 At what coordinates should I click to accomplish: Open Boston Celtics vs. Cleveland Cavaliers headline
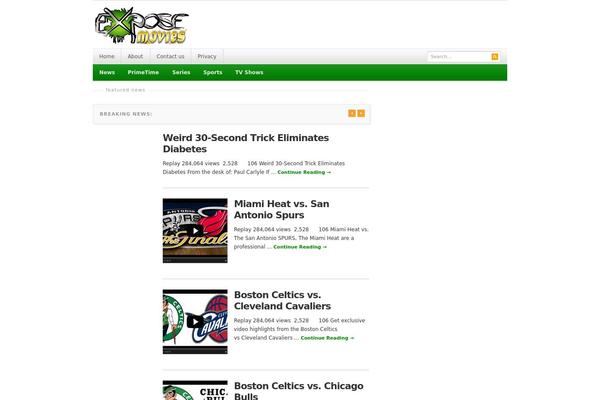tap(282, 300)
